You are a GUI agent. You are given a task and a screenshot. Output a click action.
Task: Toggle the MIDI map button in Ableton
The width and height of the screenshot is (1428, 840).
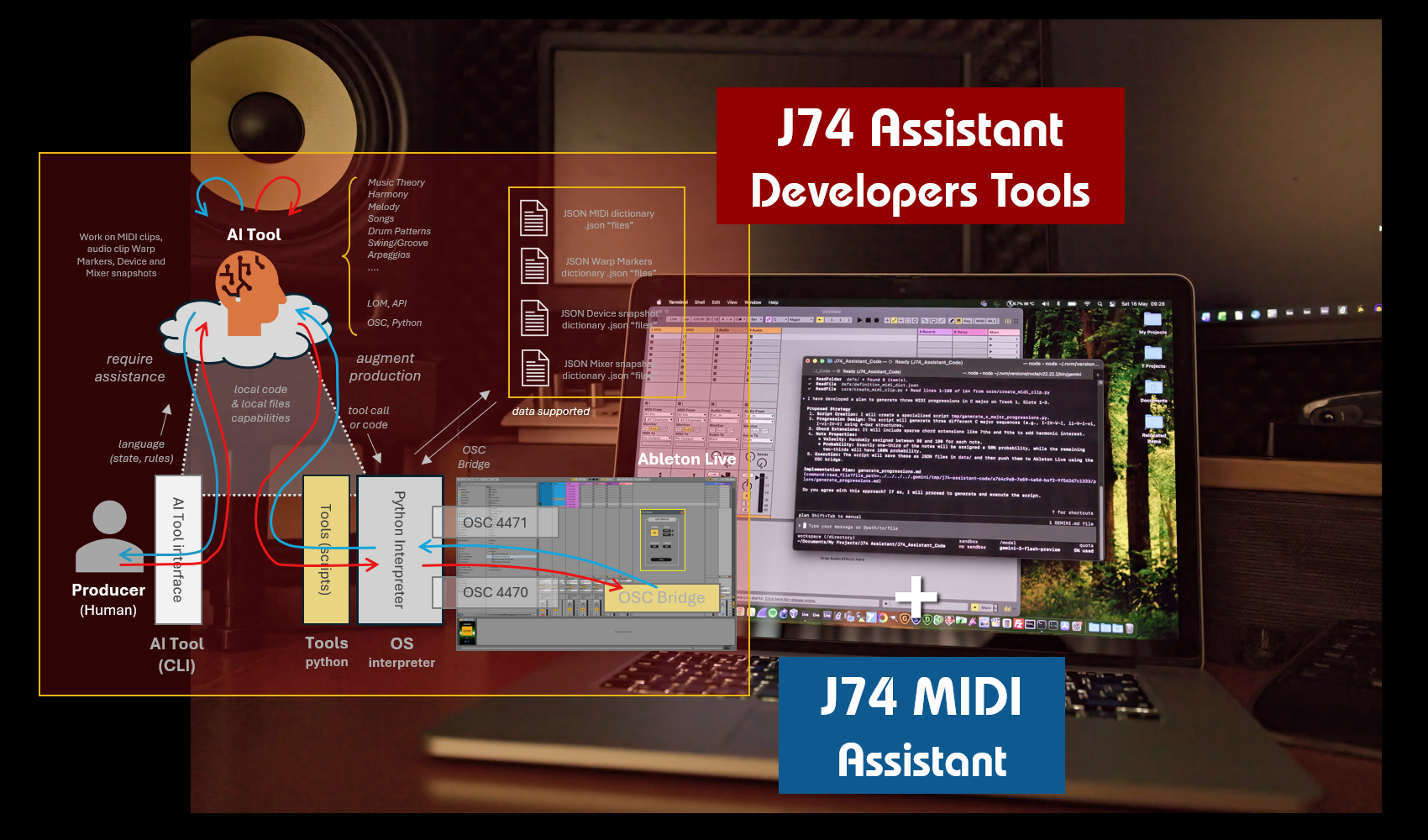979,321
